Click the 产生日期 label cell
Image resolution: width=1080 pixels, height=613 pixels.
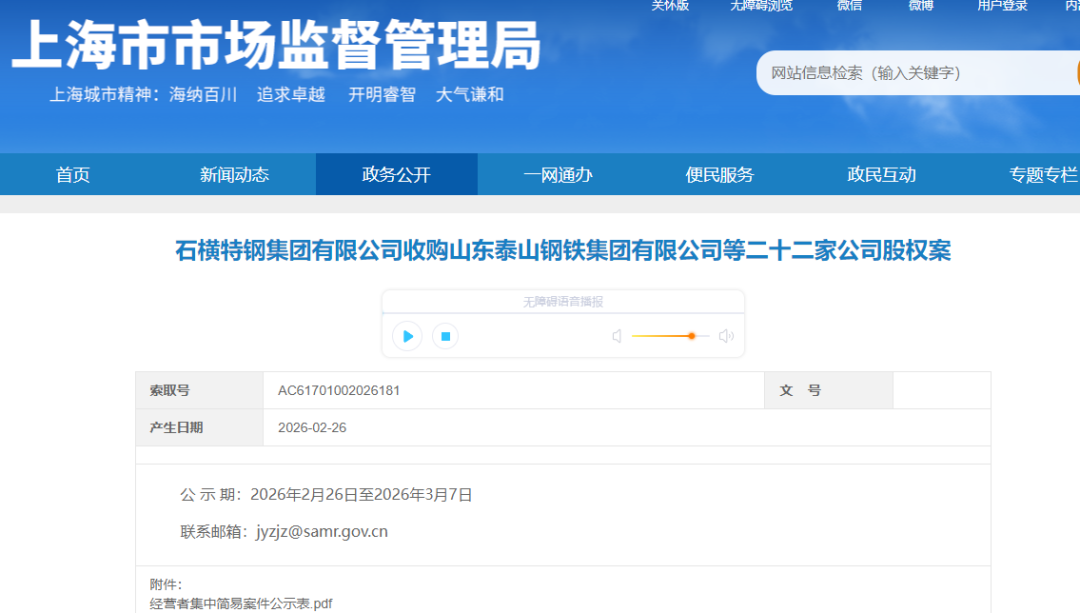pos(200,428)
